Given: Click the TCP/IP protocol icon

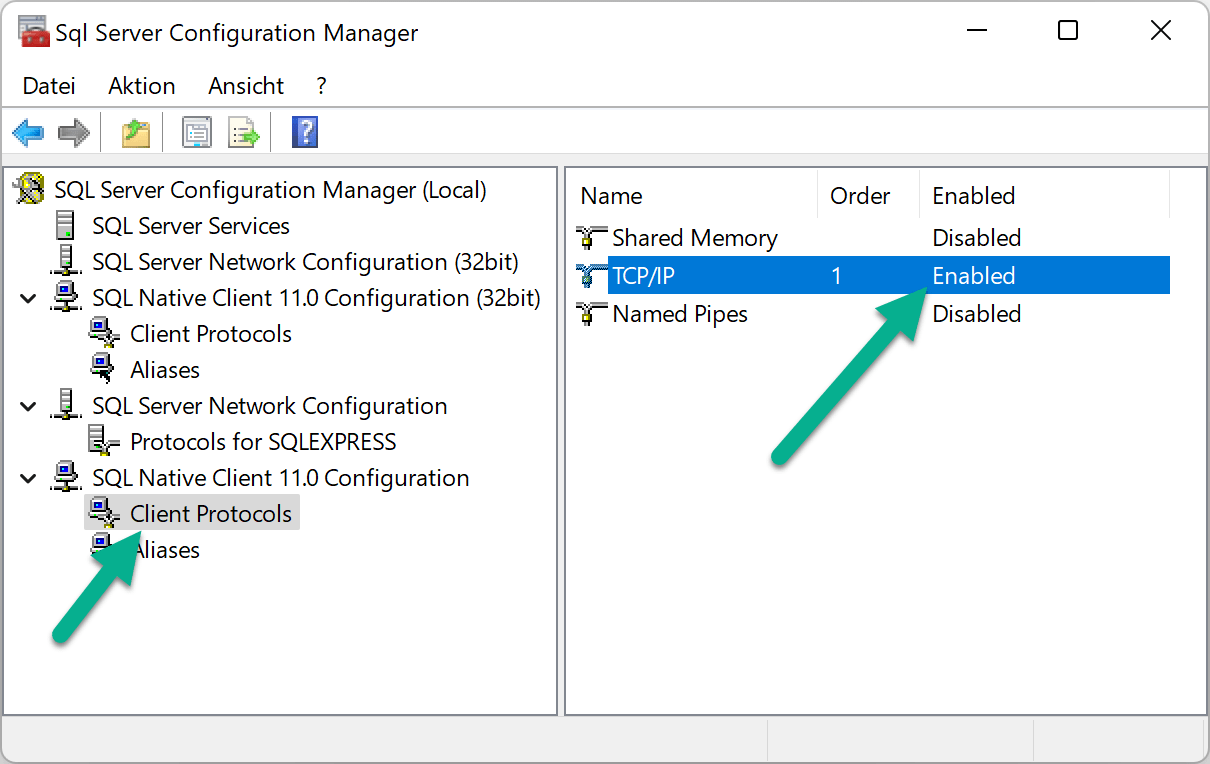Looking at the screenshot, I should [591, 276].
